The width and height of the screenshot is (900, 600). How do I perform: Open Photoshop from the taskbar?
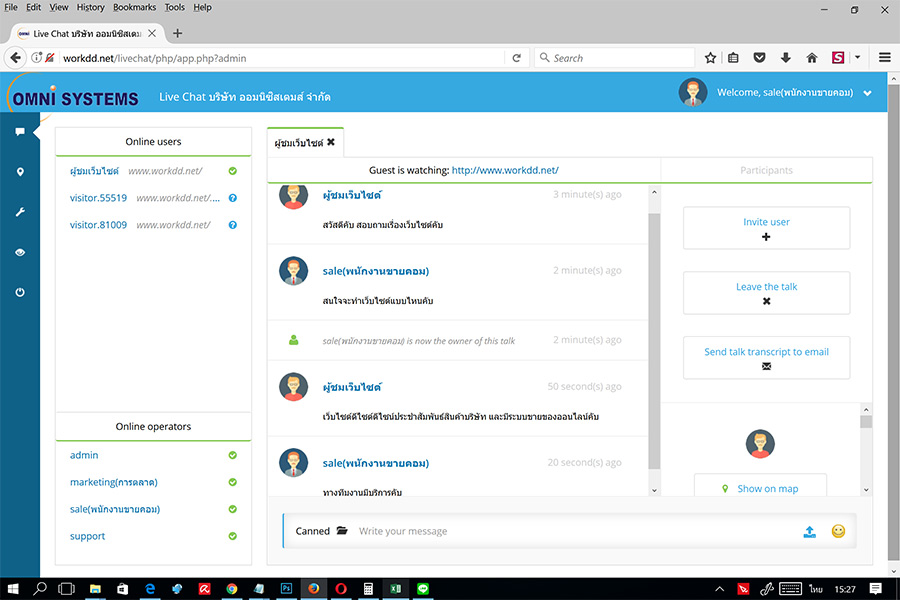tap(286, 589)
